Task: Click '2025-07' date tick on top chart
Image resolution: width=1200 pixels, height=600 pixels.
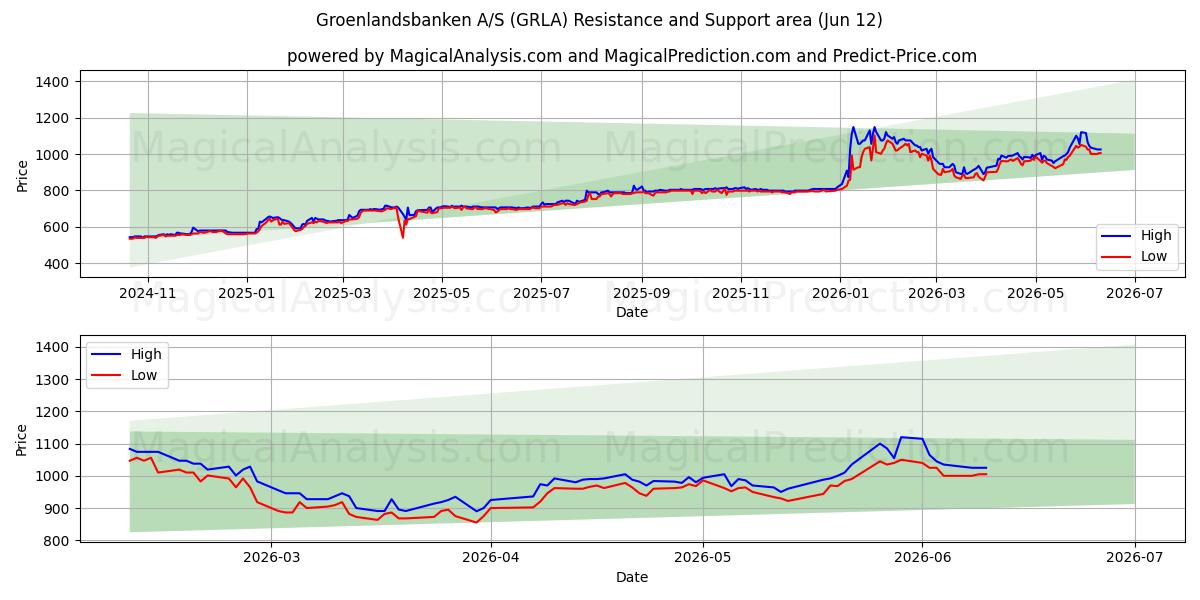Action: [x=541, y=295]
